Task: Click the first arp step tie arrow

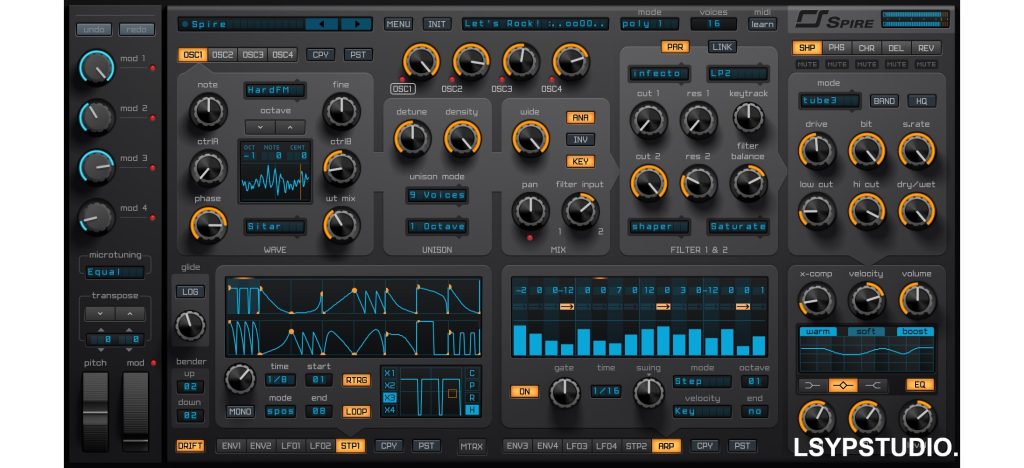Action: pyautogui.click(x=566, y=306)
